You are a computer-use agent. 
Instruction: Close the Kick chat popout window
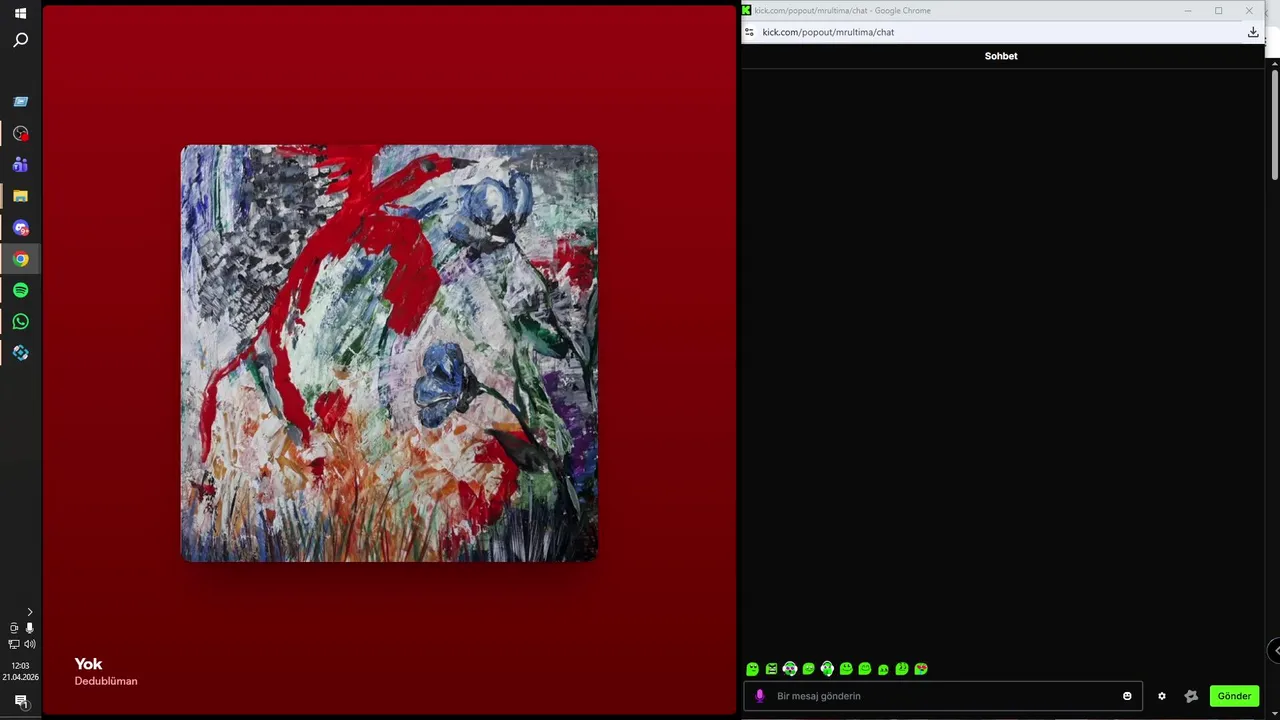pyautogui.click(x=1249, y=11)
